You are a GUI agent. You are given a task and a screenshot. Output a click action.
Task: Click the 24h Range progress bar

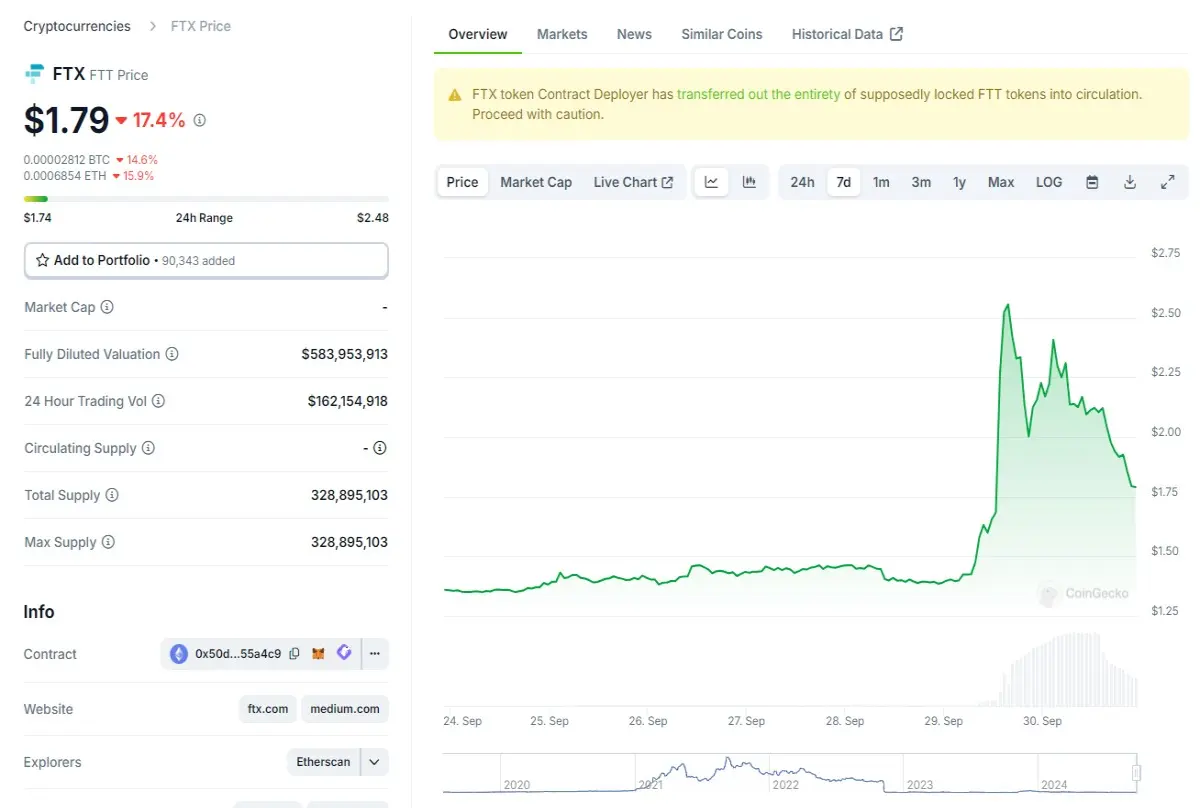point(206,199)
